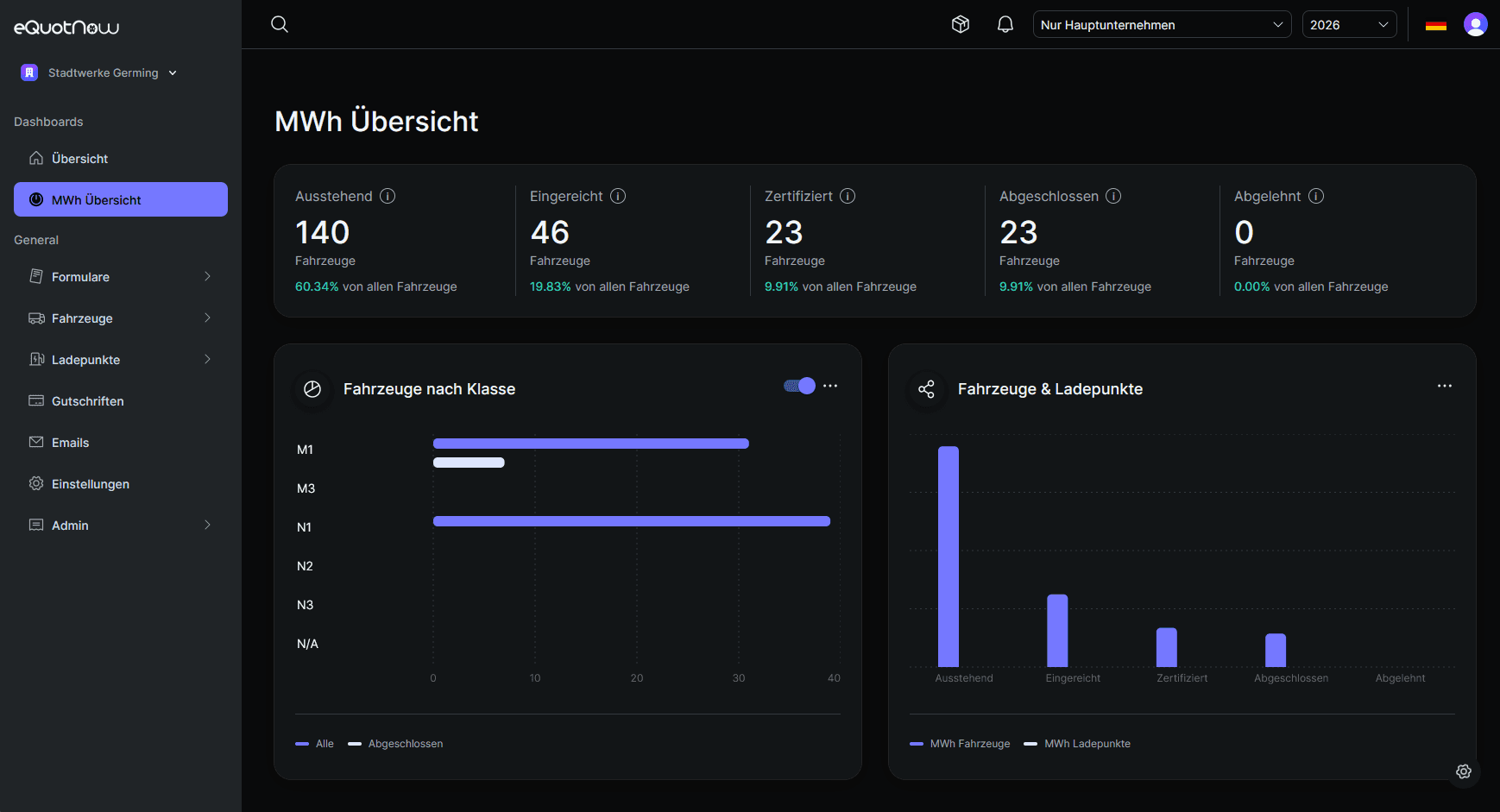The height and width of the screenshot is (812, 1500).
Task: Click the eQuotNow logo
Action: [66, 28]
